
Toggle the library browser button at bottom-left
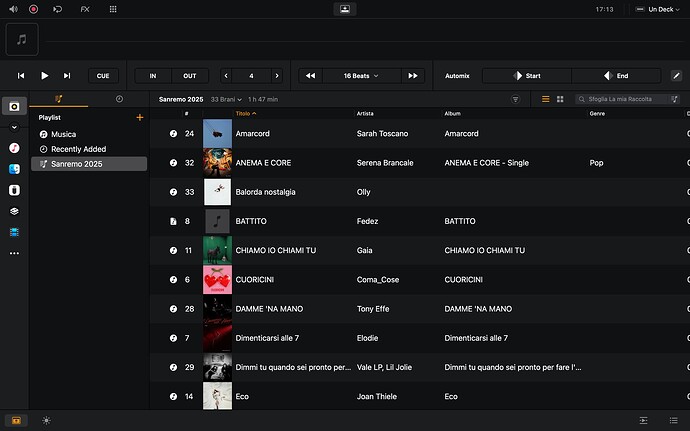(14, 421)
